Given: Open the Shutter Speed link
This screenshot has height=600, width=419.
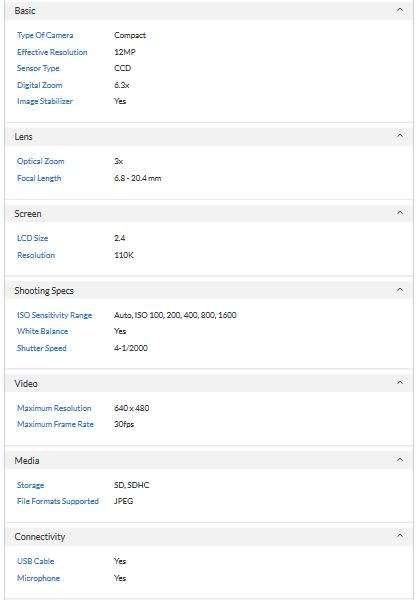Looking at the screenshot, I should coord(42,348).
